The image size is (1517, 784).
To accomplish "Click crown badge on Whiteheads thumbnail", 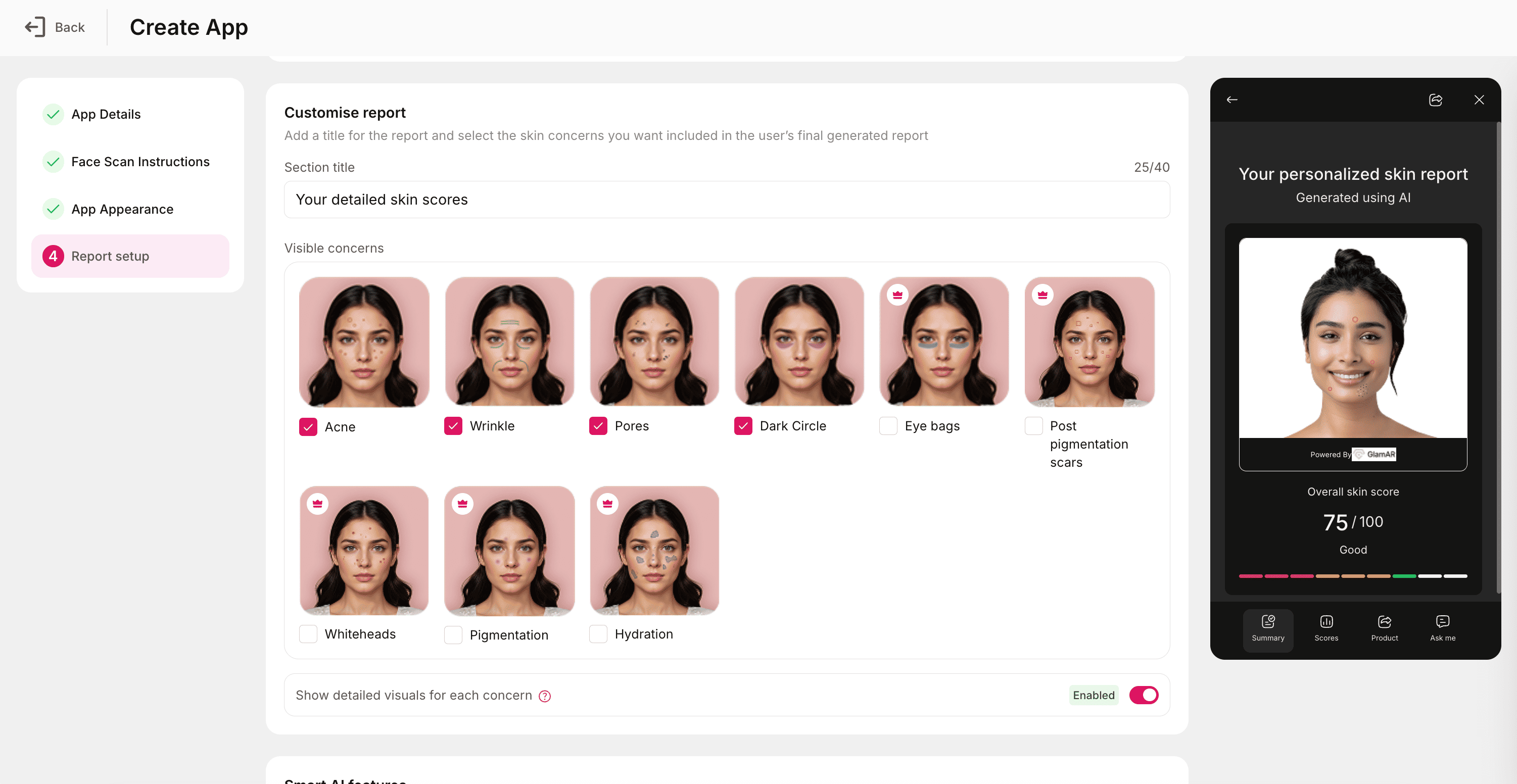I will (317, 503).
